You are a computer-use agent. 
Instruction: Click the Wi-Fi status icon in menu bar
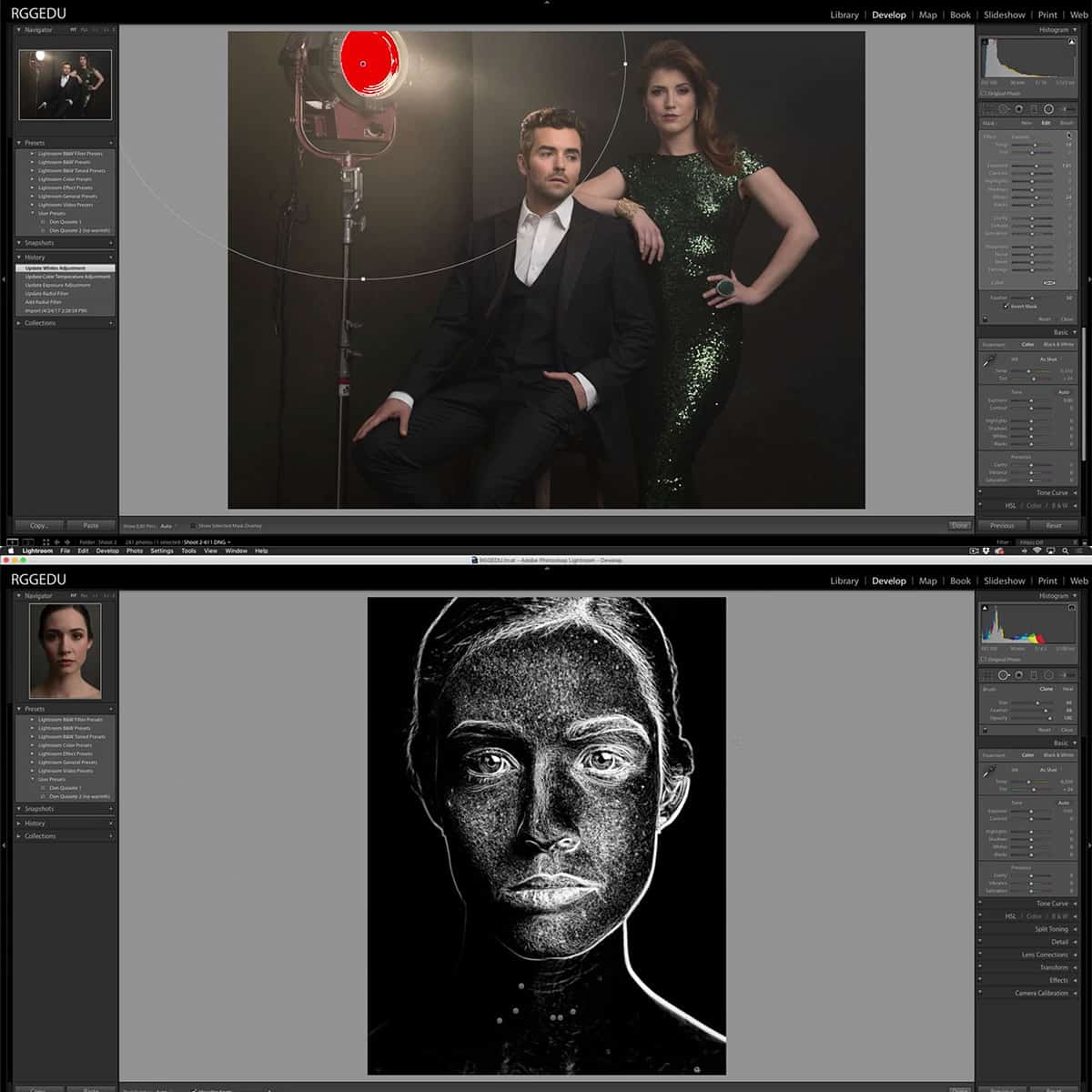(x=1036, y=551)
